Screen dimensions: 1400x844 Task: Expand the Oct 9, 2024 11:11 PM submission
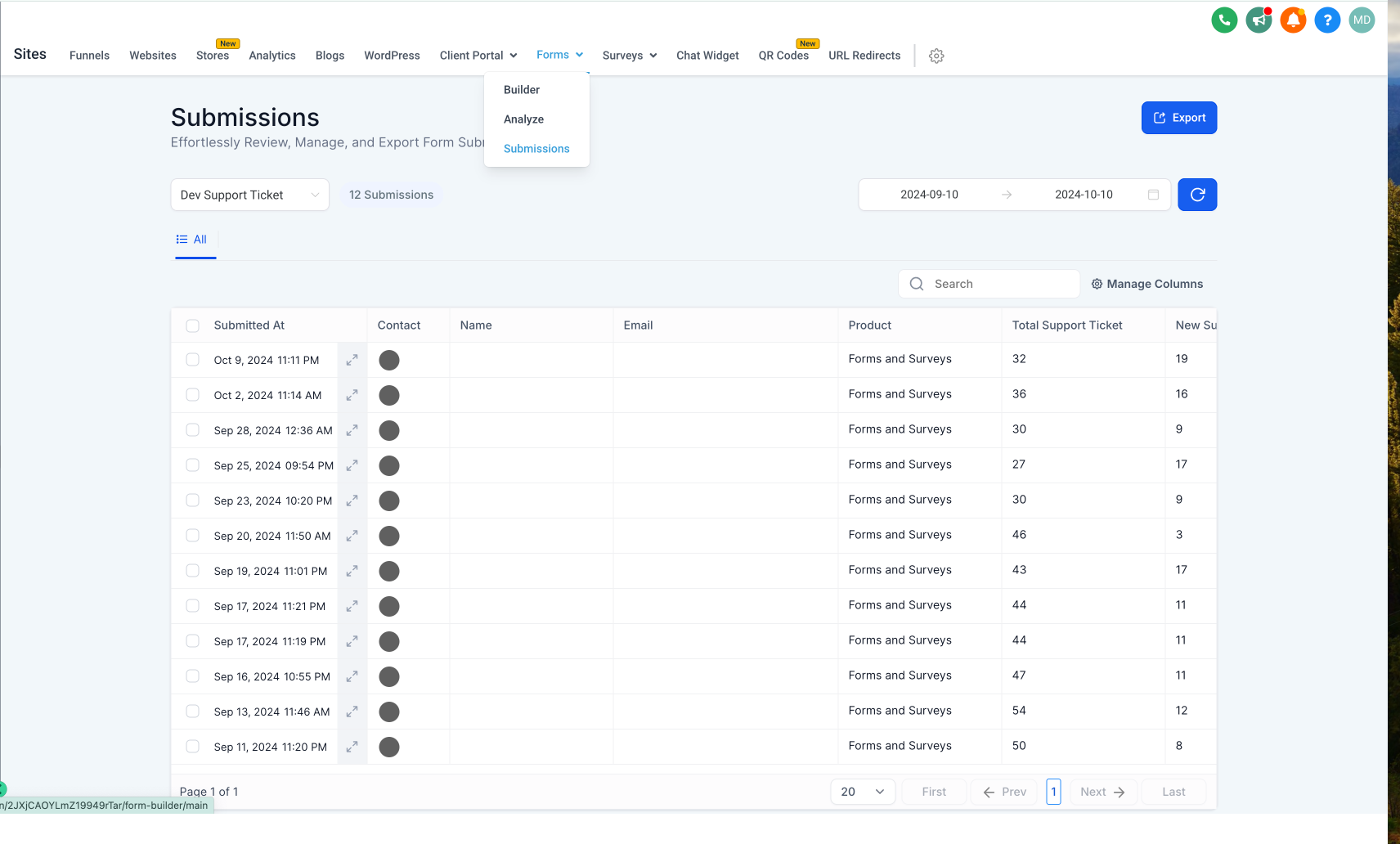point(352,360)
